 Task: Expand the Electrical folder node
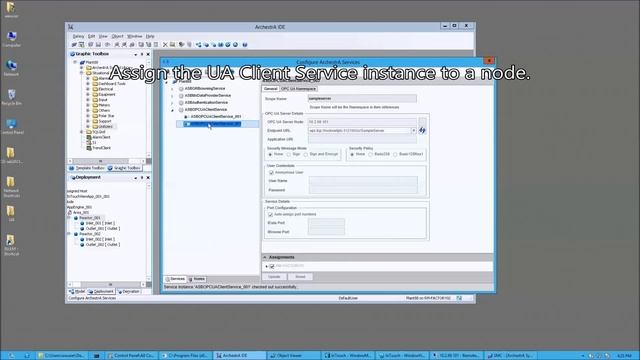[x=88, y=89]
